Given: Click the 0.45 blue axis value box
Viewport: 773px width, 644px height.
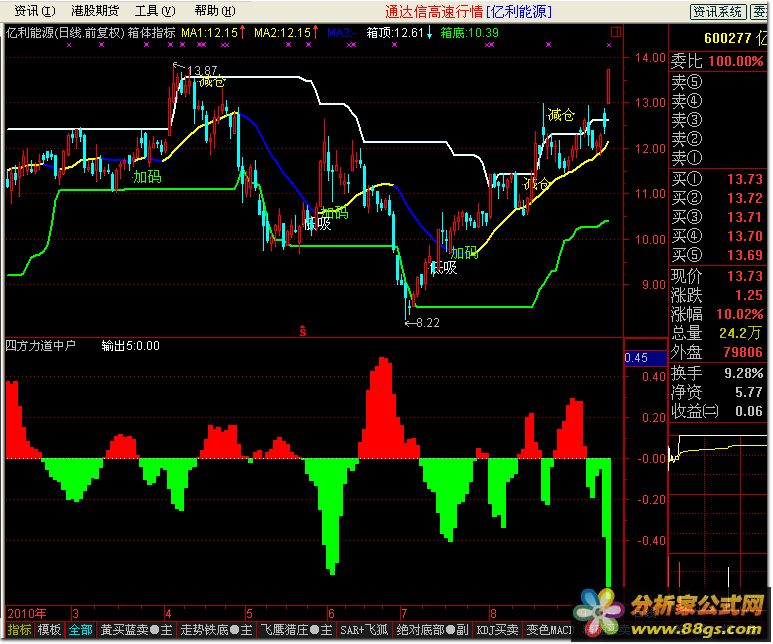Looking at the screenshot, I should point(645,358).
